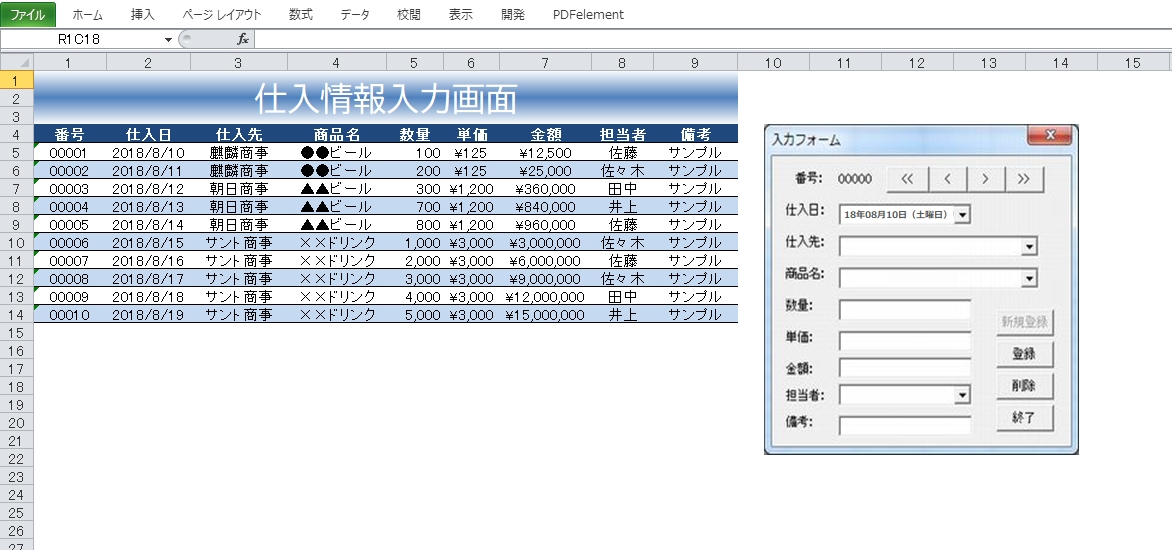This screenshot has width=1172, height=550.
Task: Click サンプル cell in row 00007
Action: (695, 261)
